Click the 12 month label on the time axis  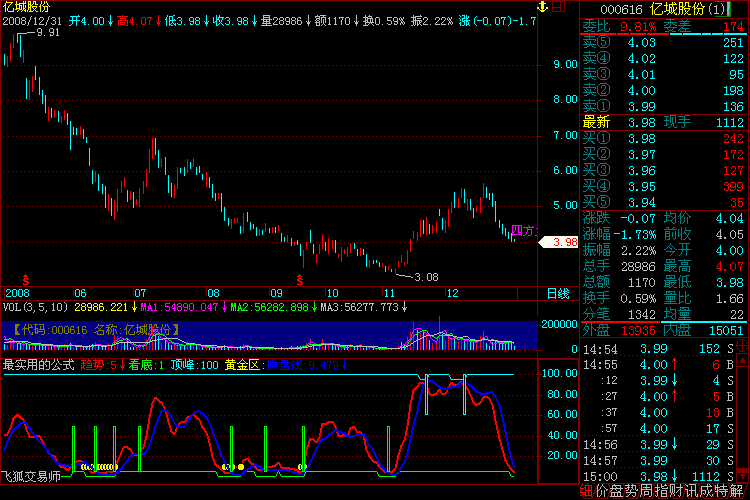coord(452,293)
